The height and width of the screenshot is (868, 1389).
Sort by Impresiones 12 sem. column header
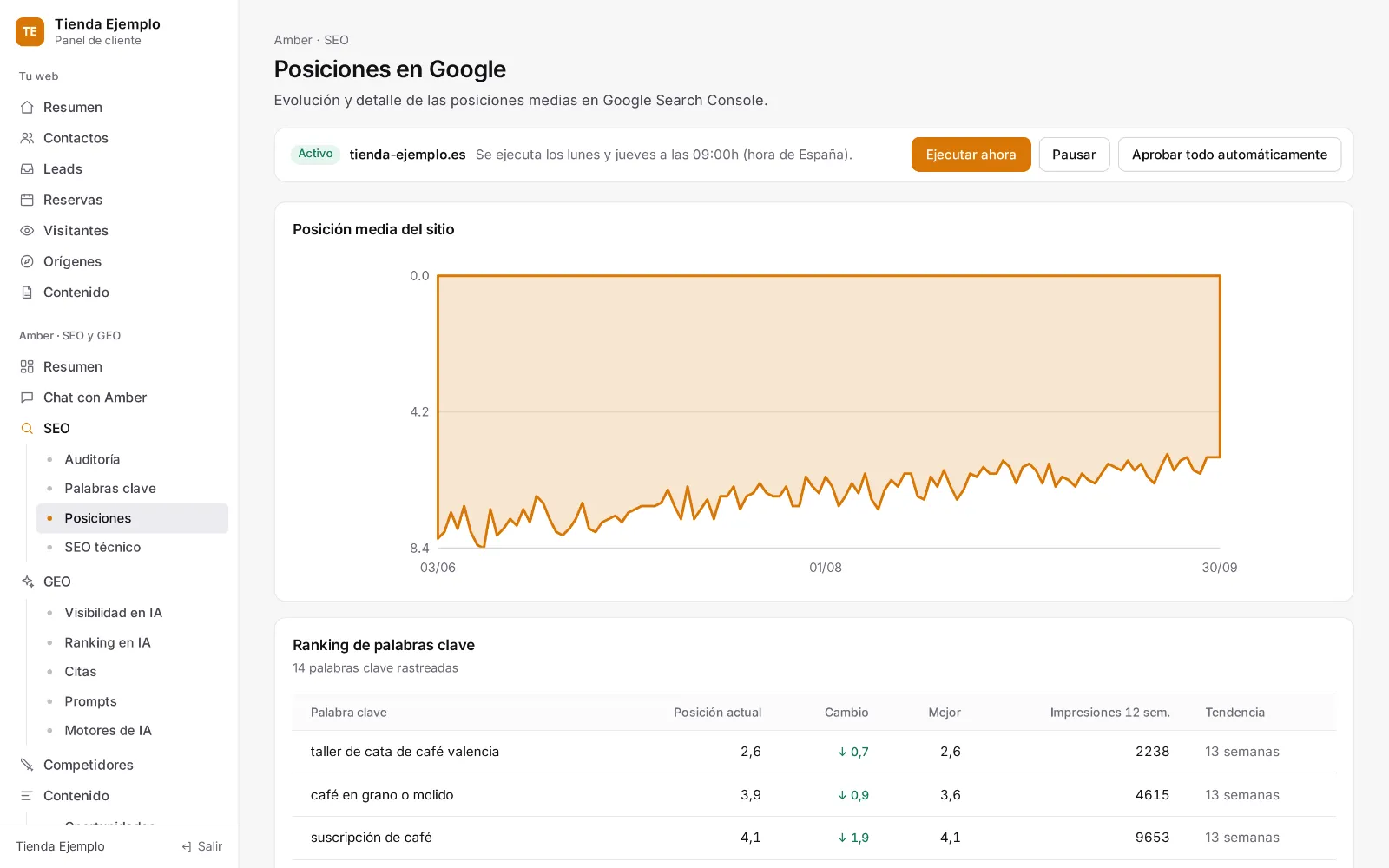point(1109,713)
